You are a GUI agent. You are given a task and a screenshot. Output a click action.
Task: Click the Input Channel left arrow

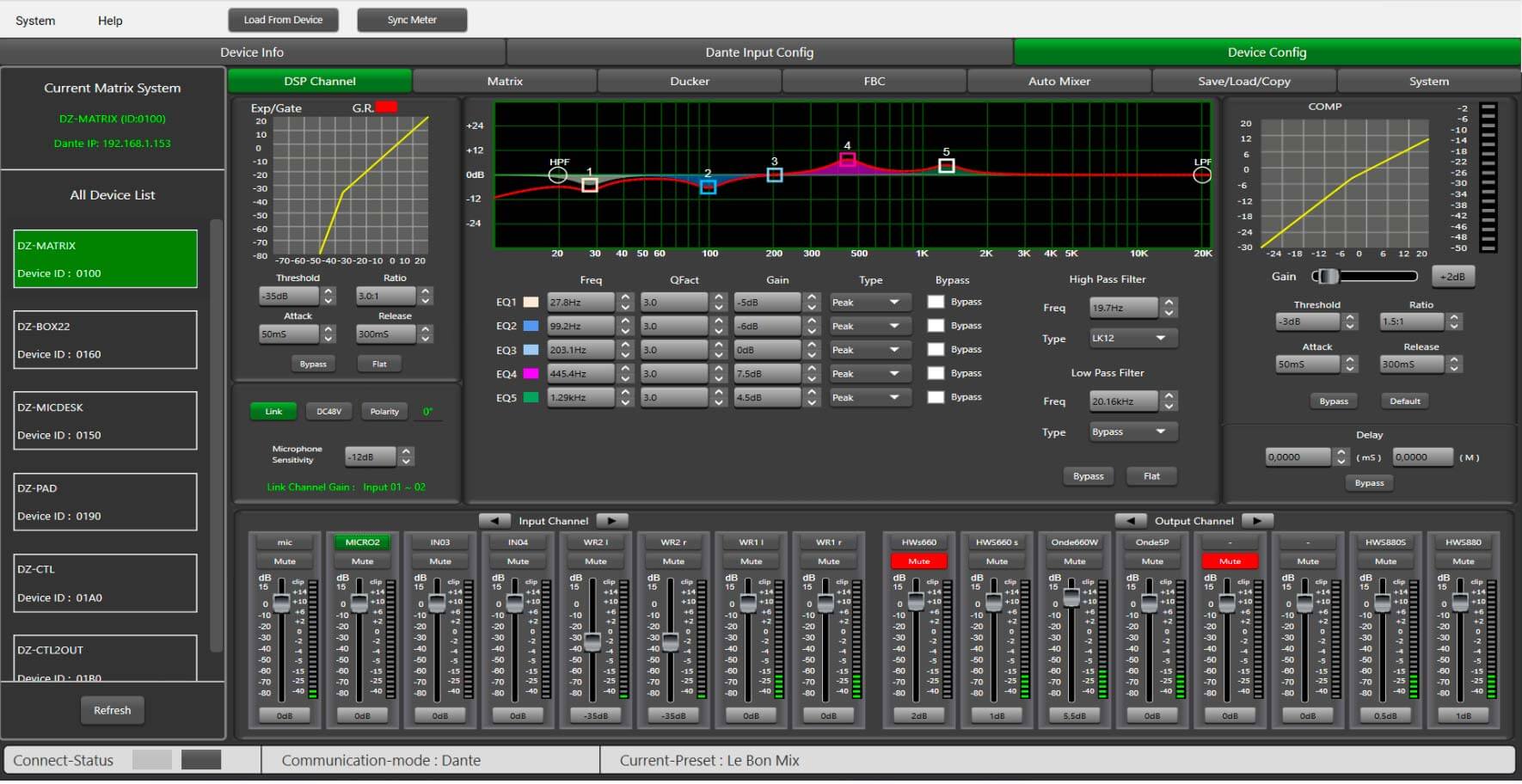click(494, 521)
